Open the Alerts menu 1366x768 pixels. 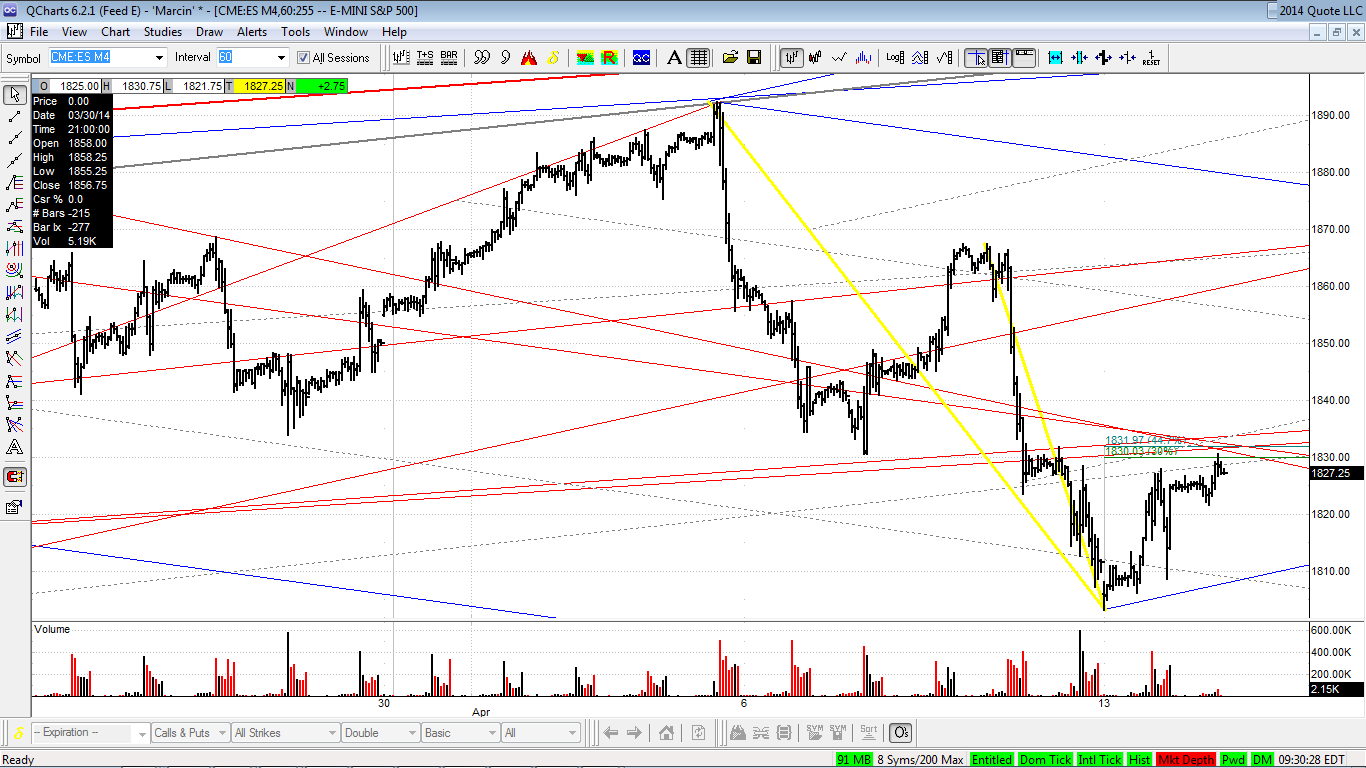pyautogui.click(x=252, y=32)
